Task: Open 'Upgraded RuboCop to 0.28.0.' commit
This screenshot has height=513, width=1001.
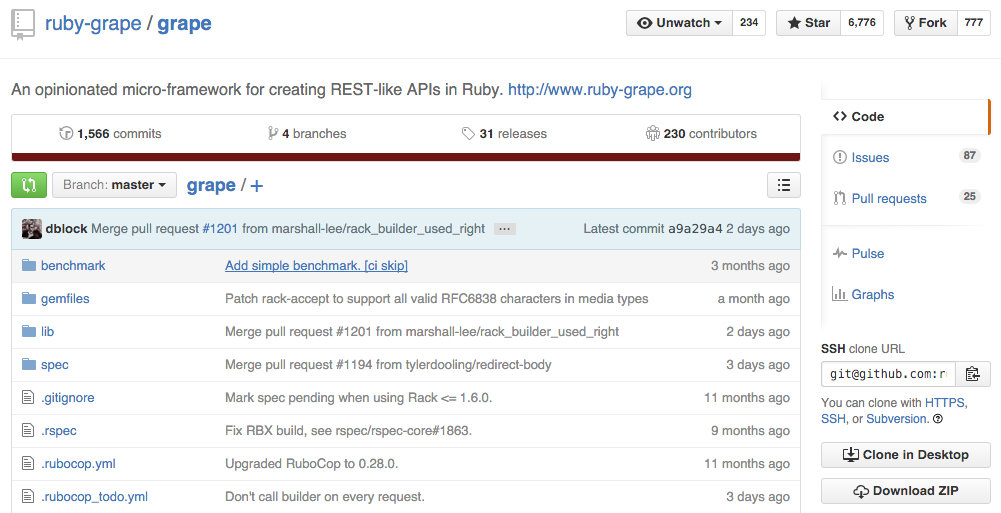Action: point(312,464)
